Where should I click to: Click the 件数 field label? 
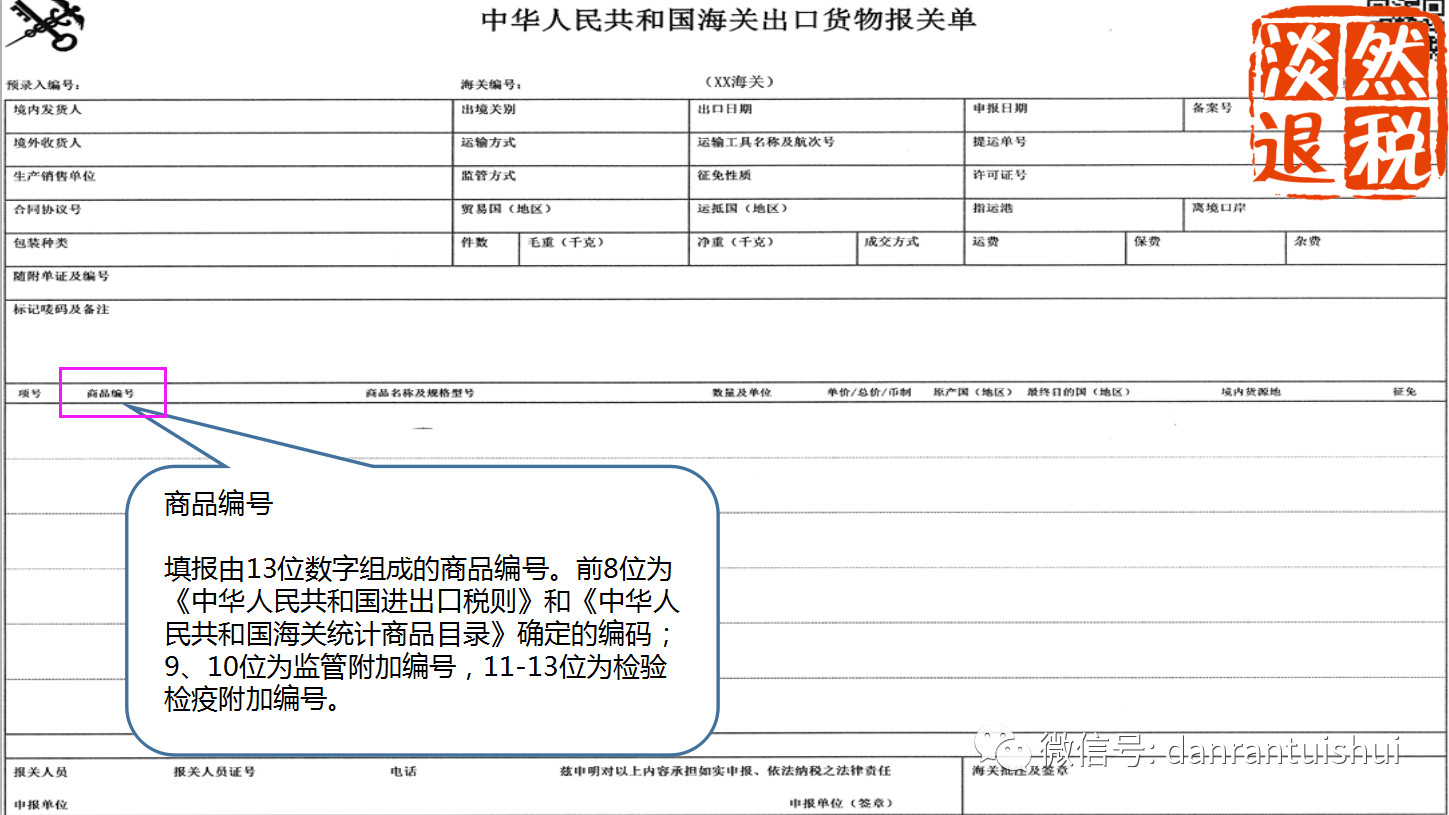click(474, 242)
